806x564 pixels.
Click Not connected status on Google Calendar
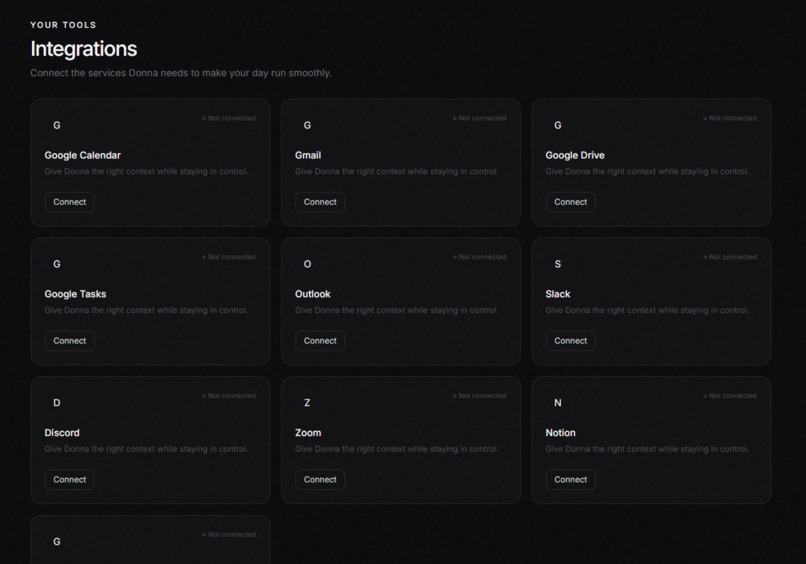pyautogui.click(x=229, y=118)
